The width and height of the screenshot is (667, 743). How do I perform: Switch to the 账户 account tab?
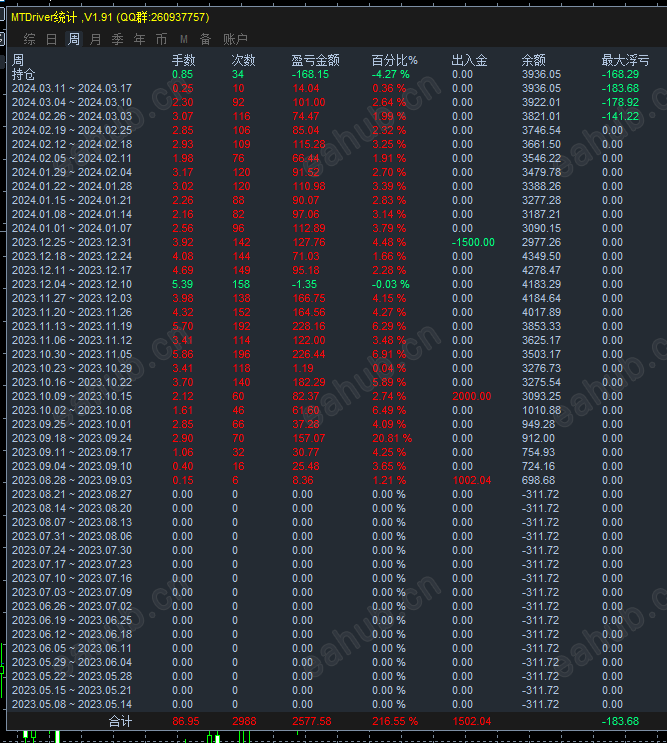pos(235,39)
